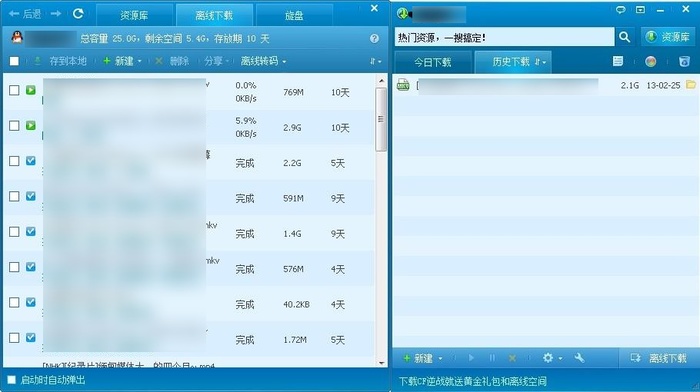Check the box for the 2.9G task

pyautogui.click(x=14, y=126)
